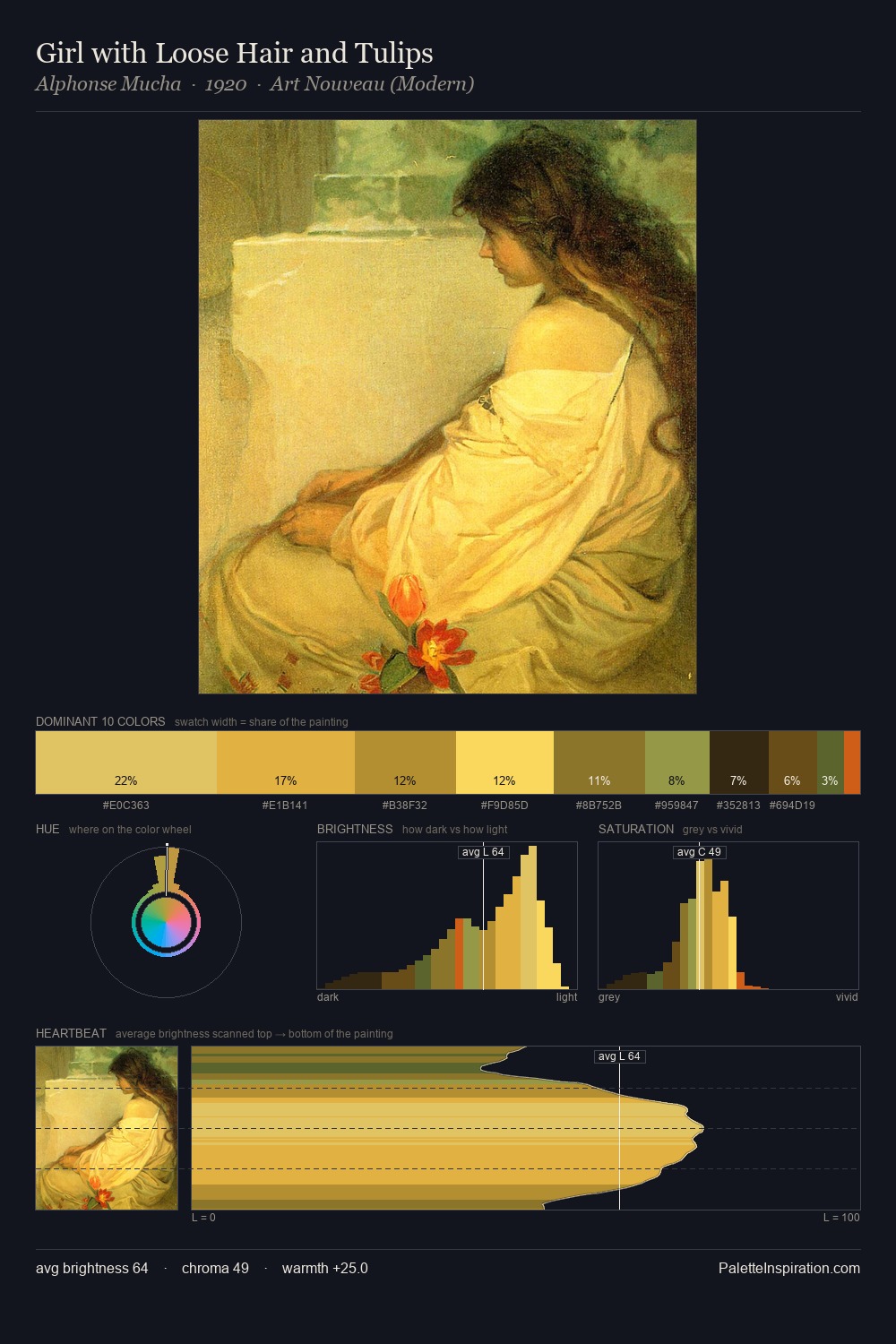896x1344 pixels.
Task: Select the 8% green swatch #959847
Action: tap(677, 762)
